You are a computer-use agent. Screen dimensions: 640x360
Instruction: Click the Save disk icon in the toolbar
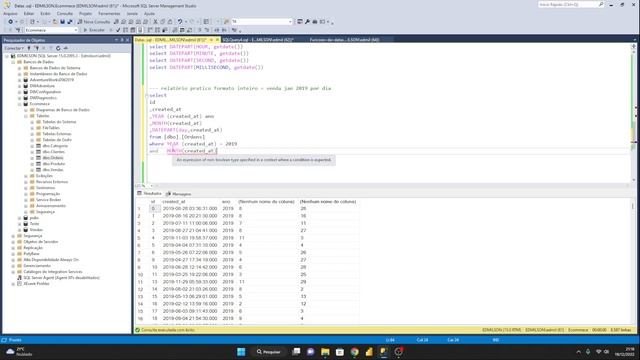62,22
